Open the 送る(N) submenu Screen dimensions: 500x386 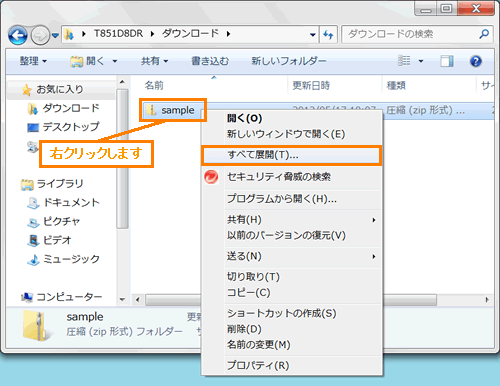292,256
